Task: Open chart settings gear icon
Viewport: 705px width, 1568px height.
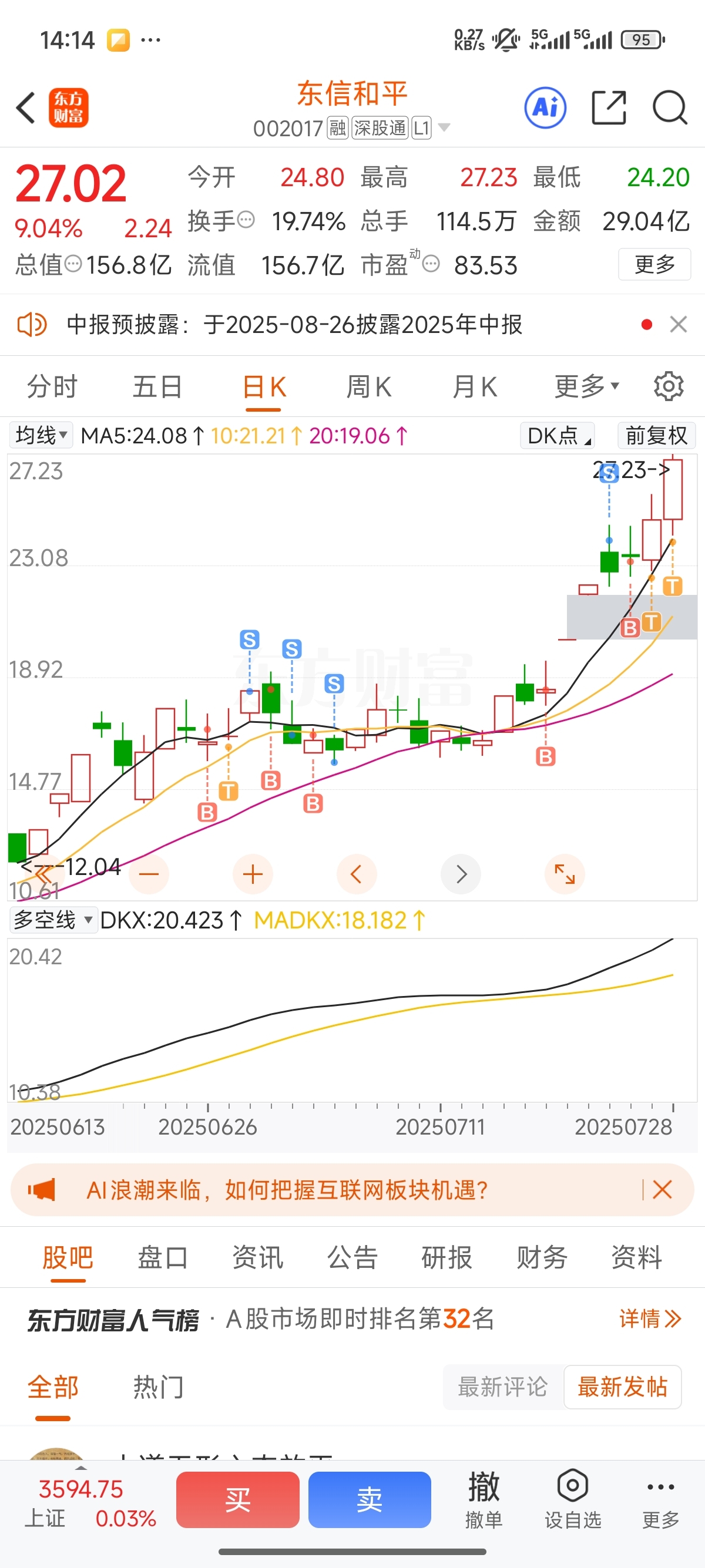Action: [669, 386]
